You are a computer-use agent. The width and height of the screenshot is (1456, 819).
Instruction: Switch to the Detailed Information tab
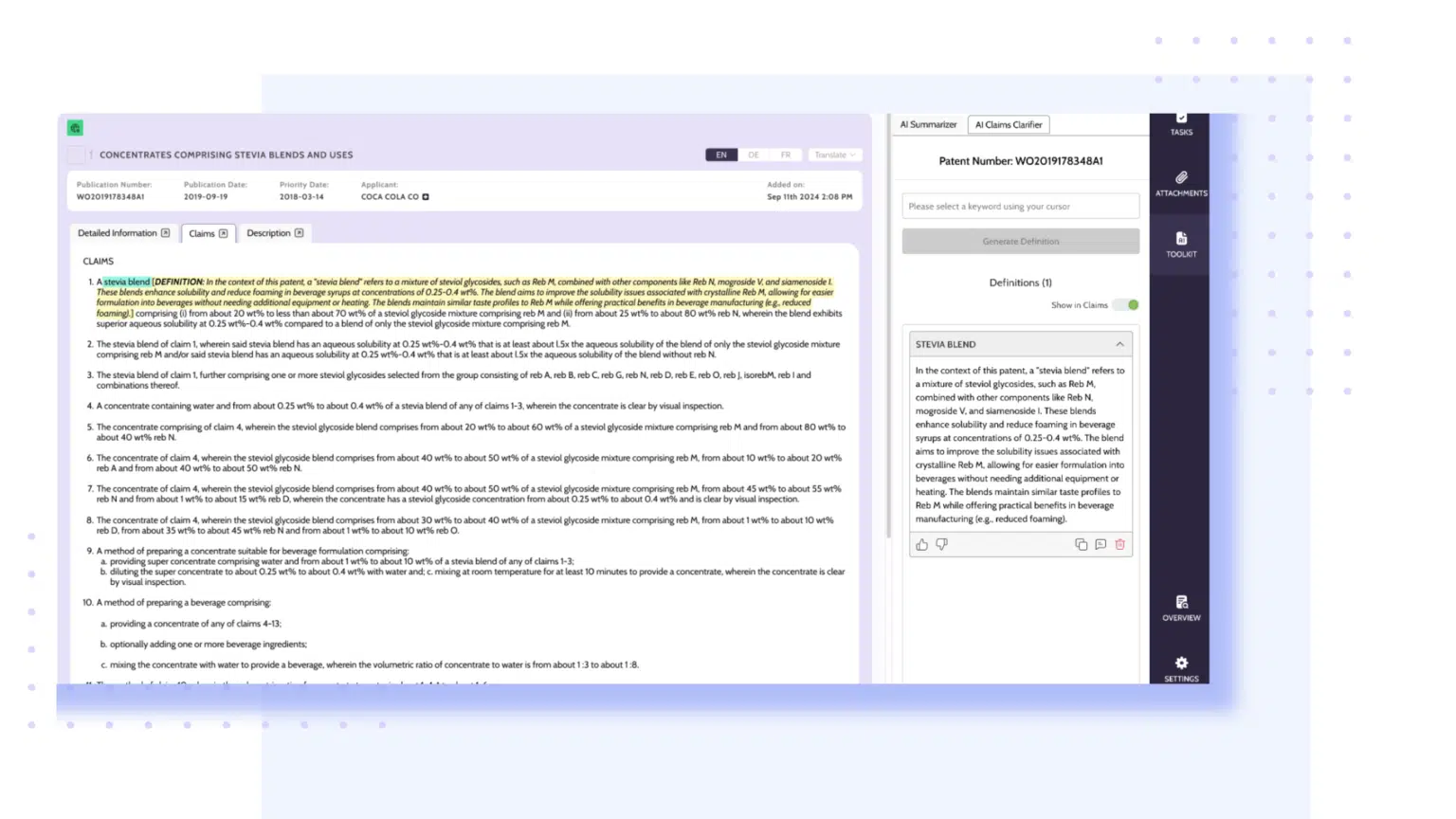[123, 233]
